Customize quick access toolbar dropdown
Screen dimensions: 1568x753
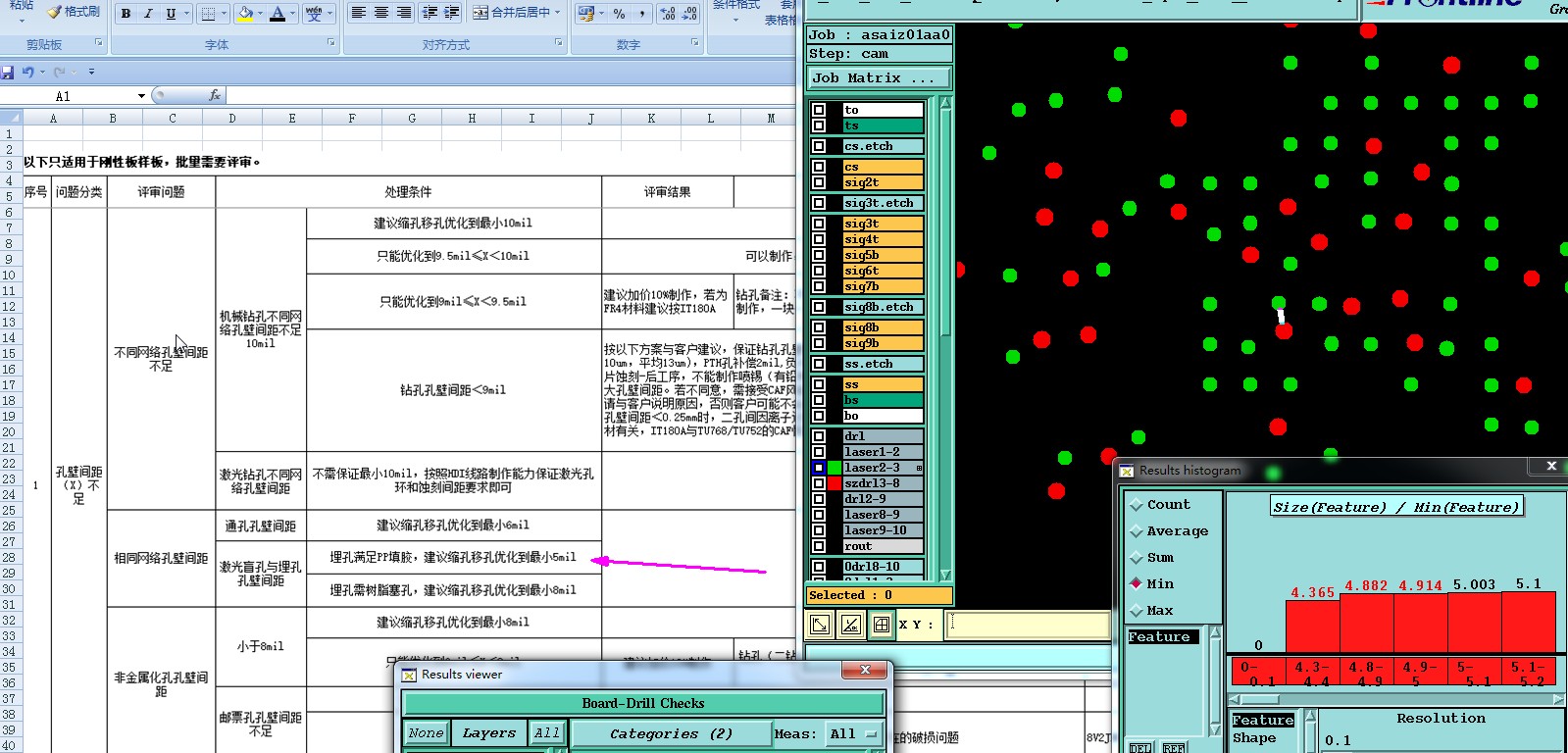91,72
